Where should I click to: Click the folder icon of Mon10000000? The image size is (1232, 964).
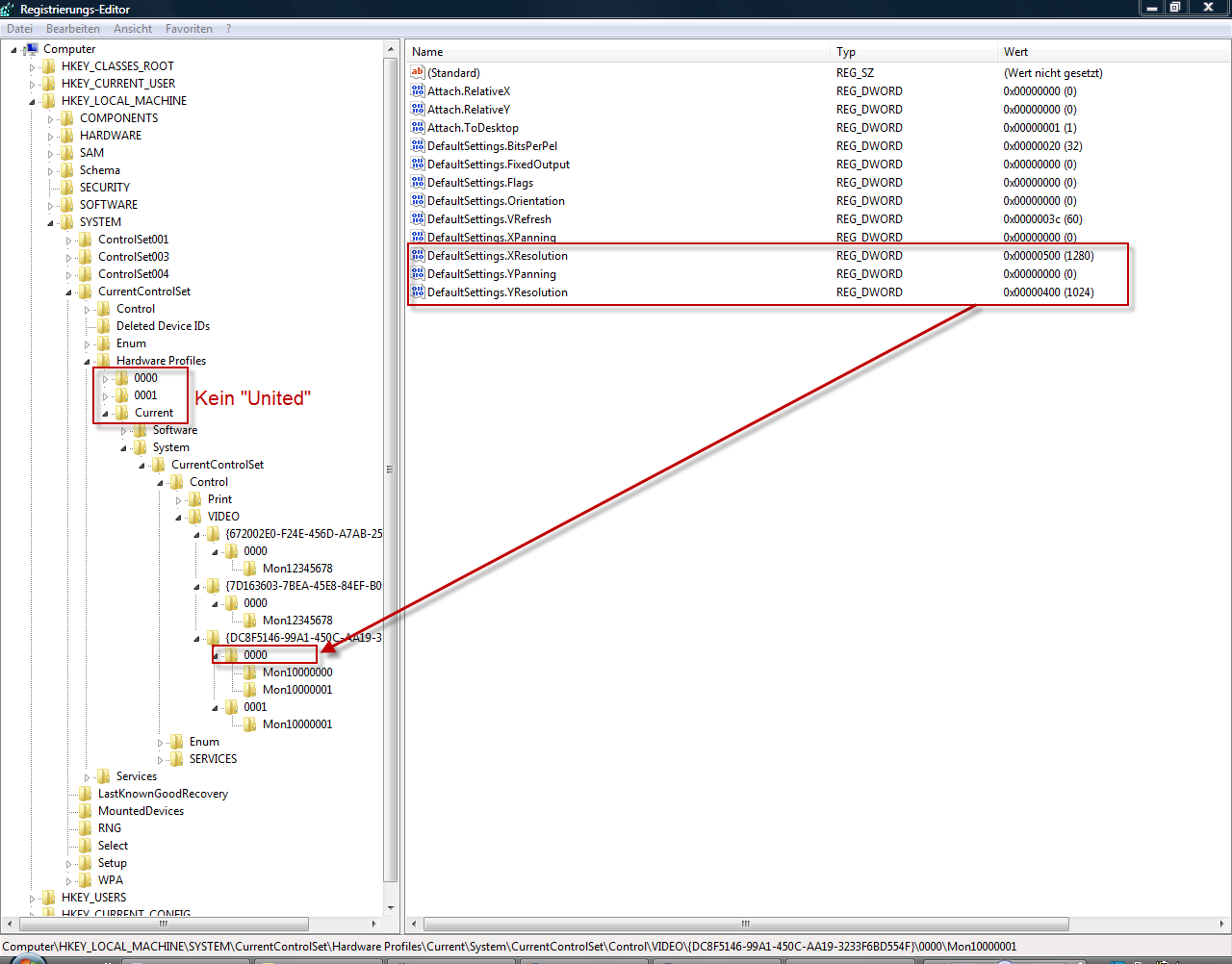[x=250, y=672]
